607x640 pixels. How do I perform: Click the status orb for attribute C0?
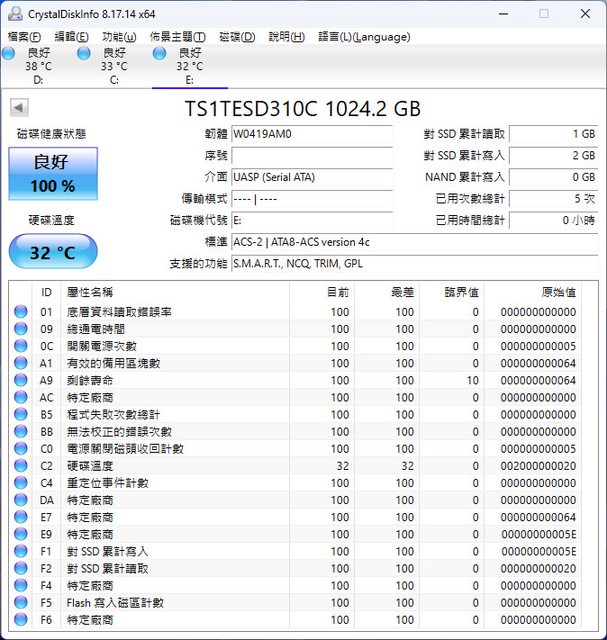[x=20, y=449]
